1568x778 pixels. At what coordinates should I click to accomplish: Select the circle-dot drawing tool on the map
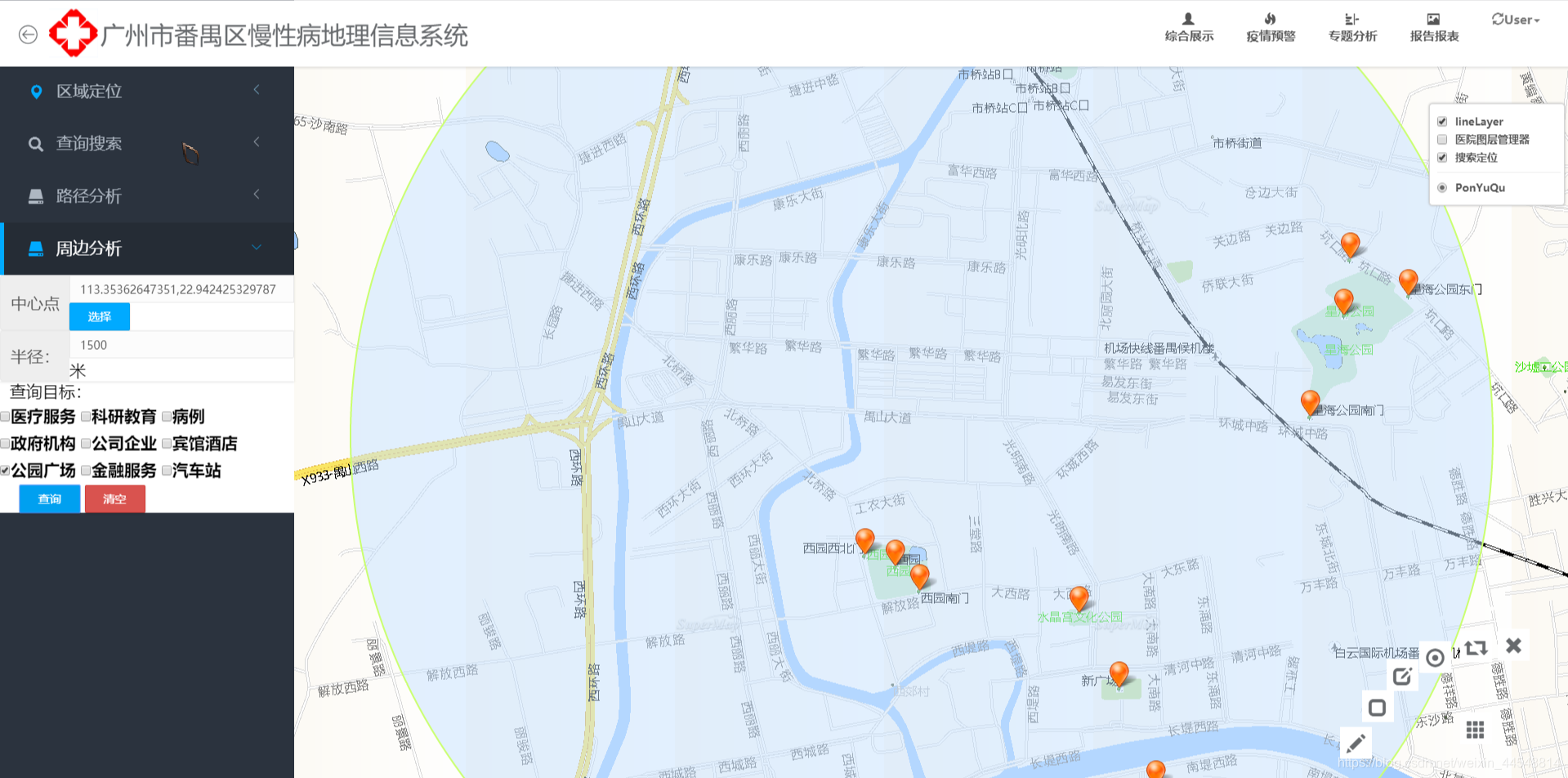tap(1435, 657)
